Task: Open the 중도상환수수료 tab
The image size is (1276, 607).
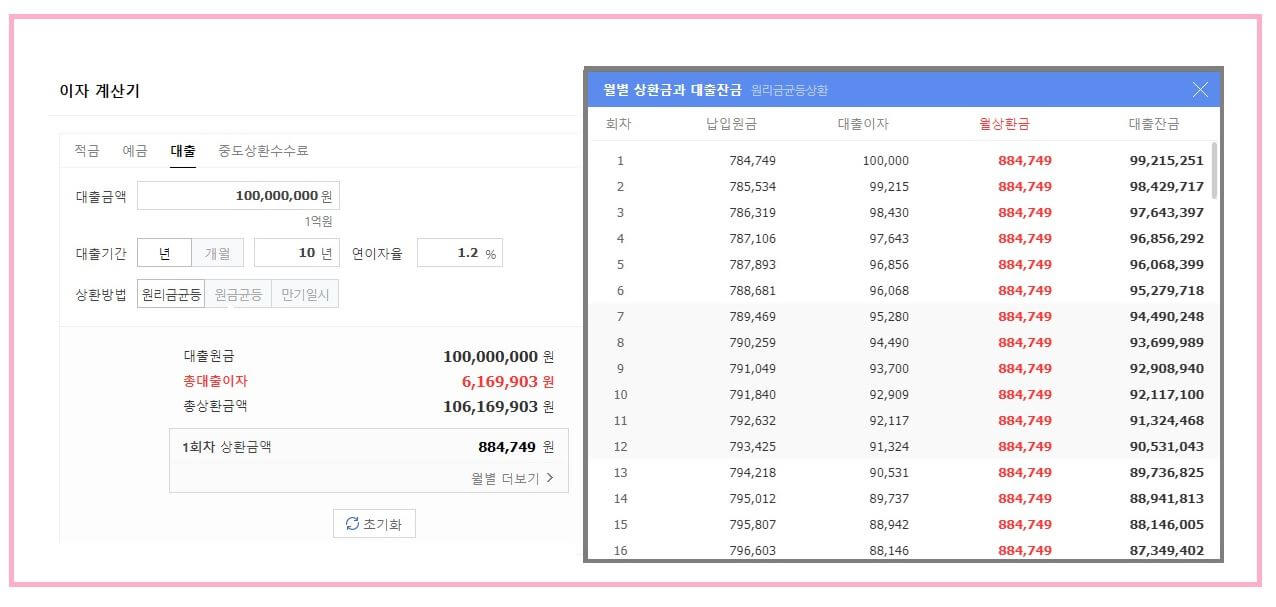Action: click(x=263, y=151)
